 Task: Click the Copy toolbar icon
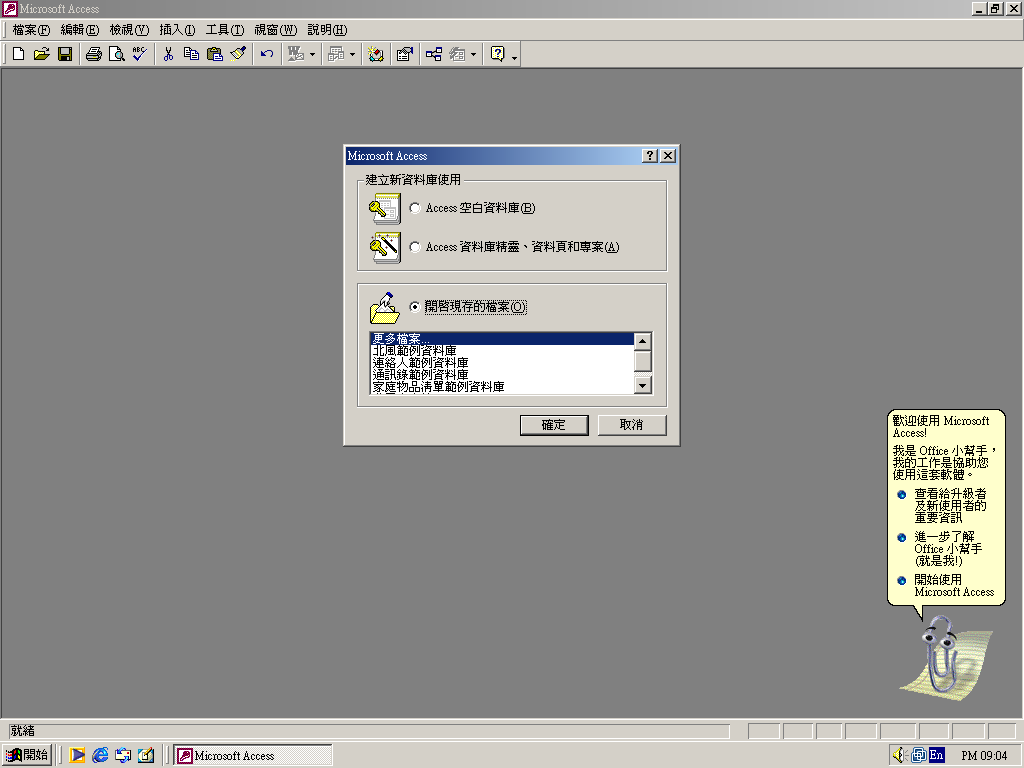(191, 54)
